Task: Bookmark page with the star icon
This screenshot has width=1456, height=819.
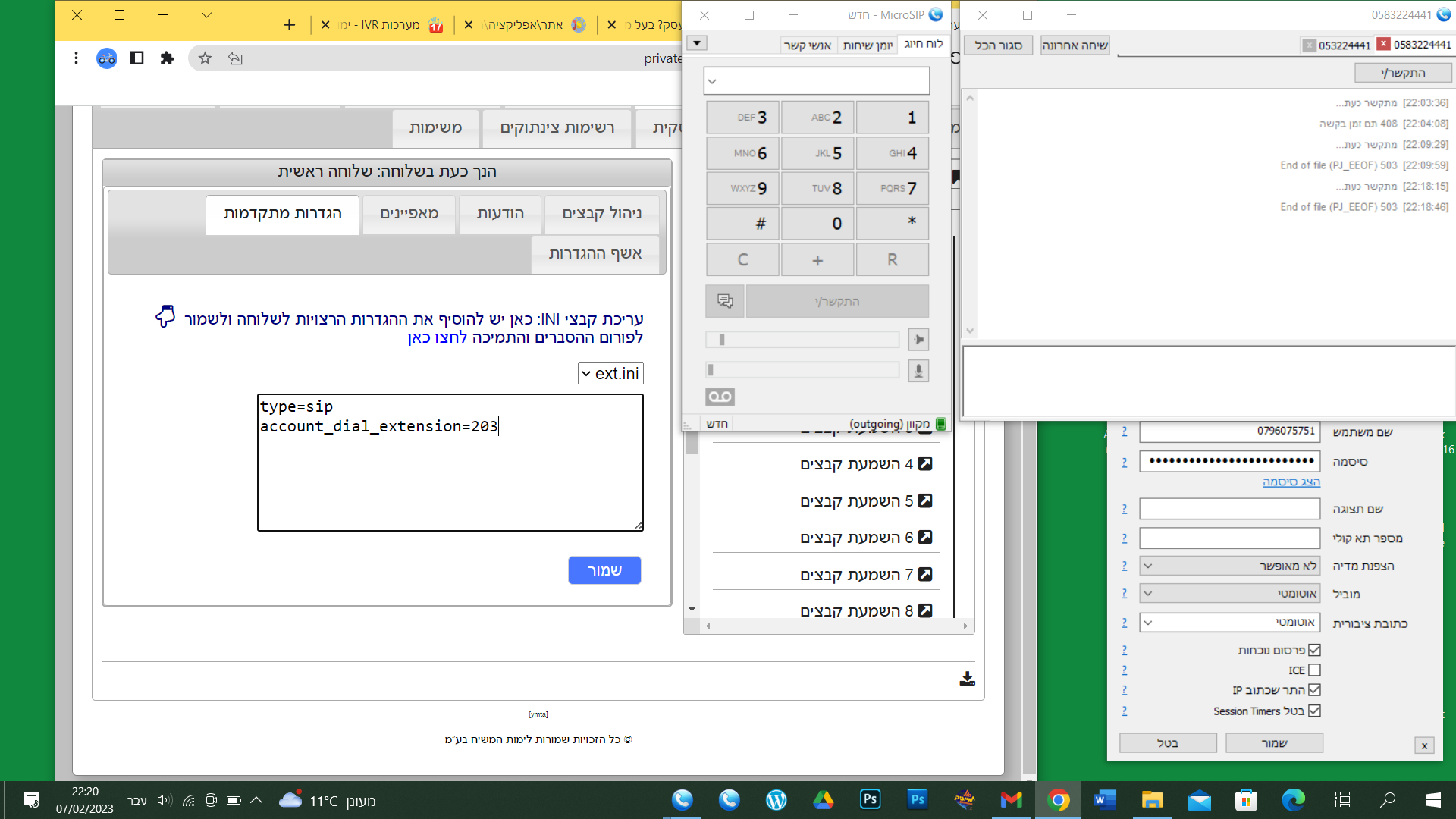Action: [x=205, y=58]
